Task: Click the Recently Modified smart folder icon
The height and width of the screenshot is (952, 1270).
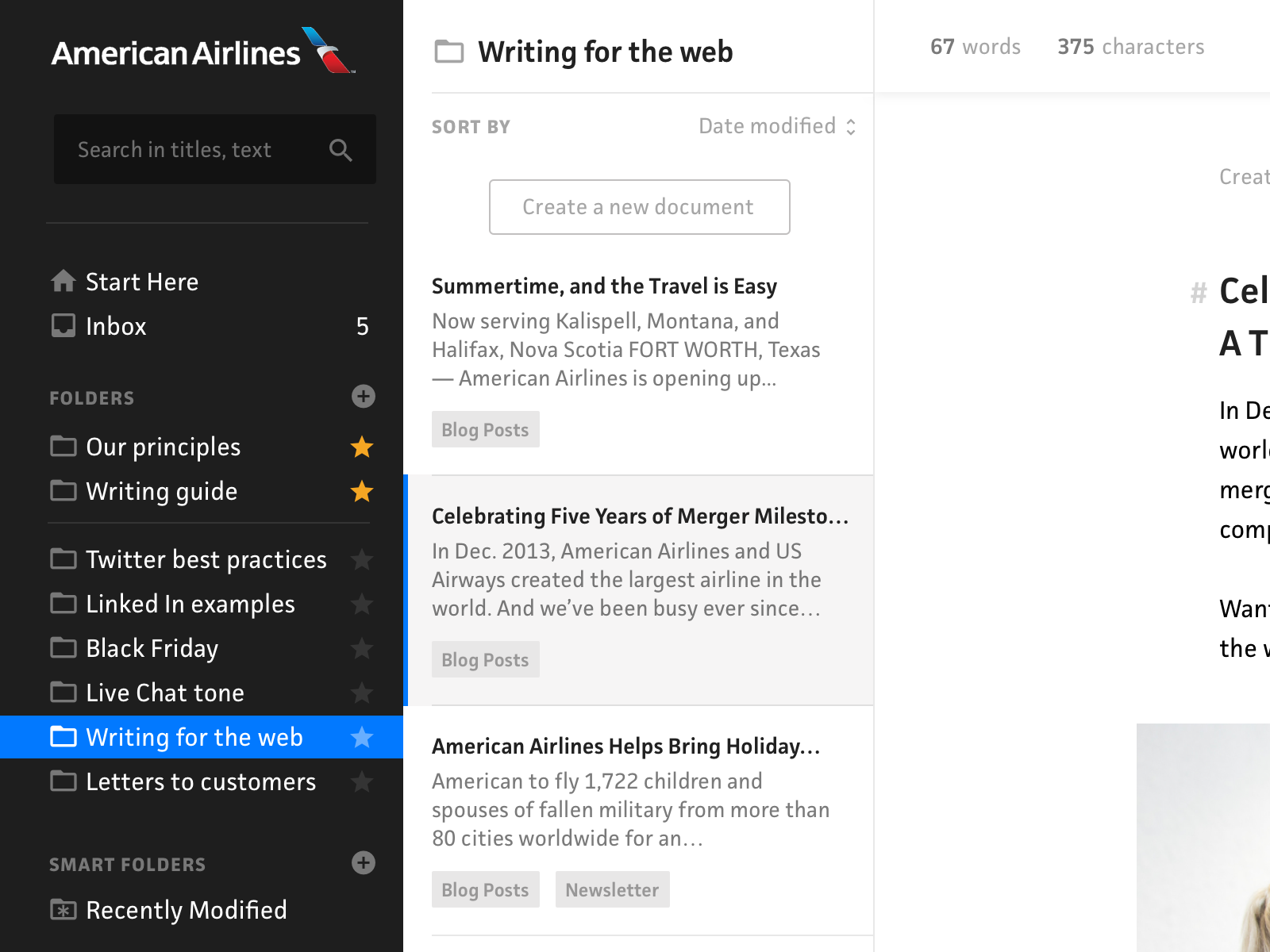Action: pyautogui.click(x=63, y=910)
